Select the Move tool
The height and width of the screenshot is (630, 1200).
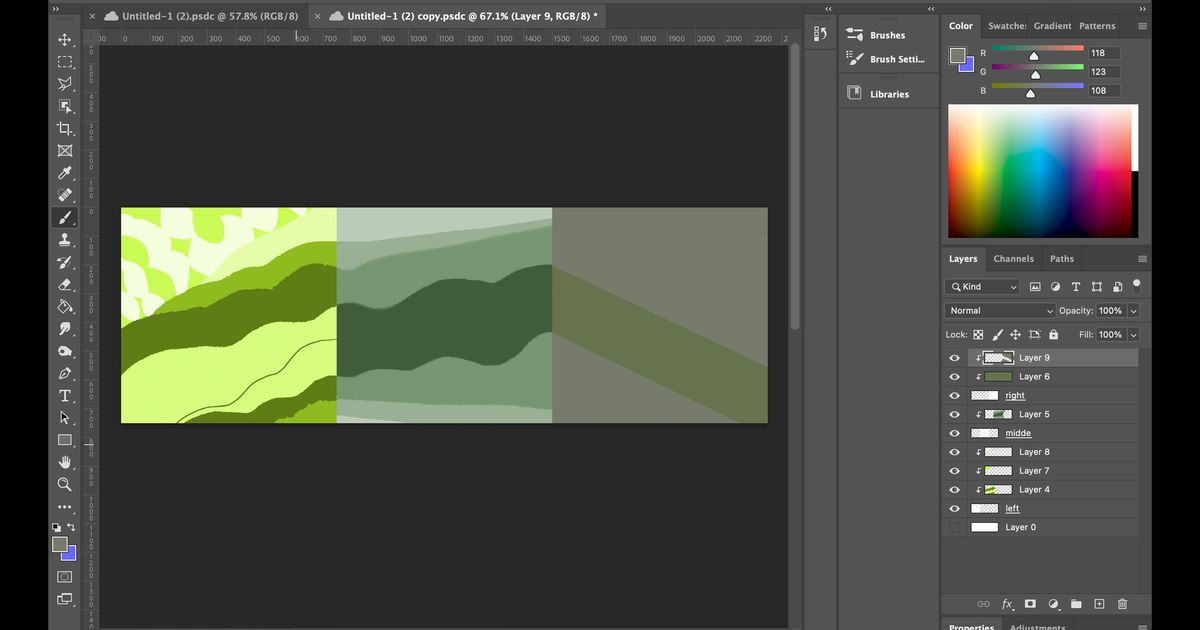[65, 40]
